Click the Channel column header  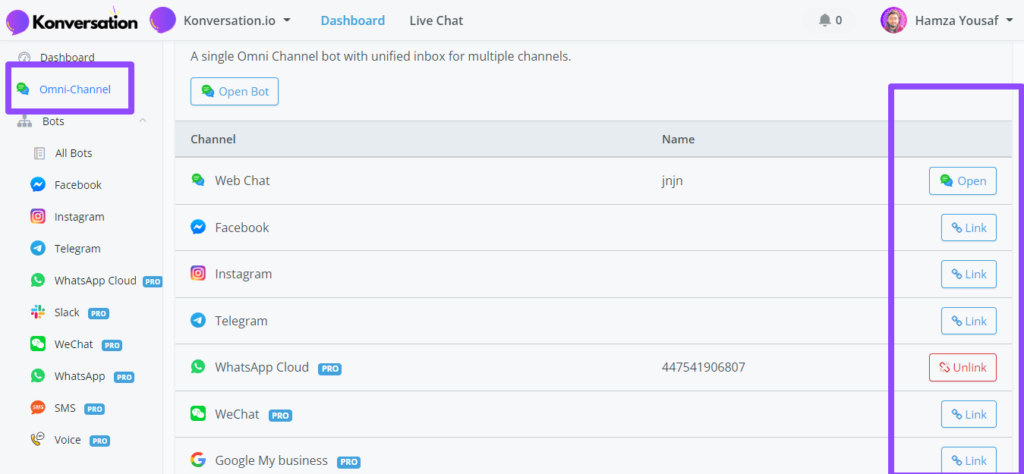213,139
